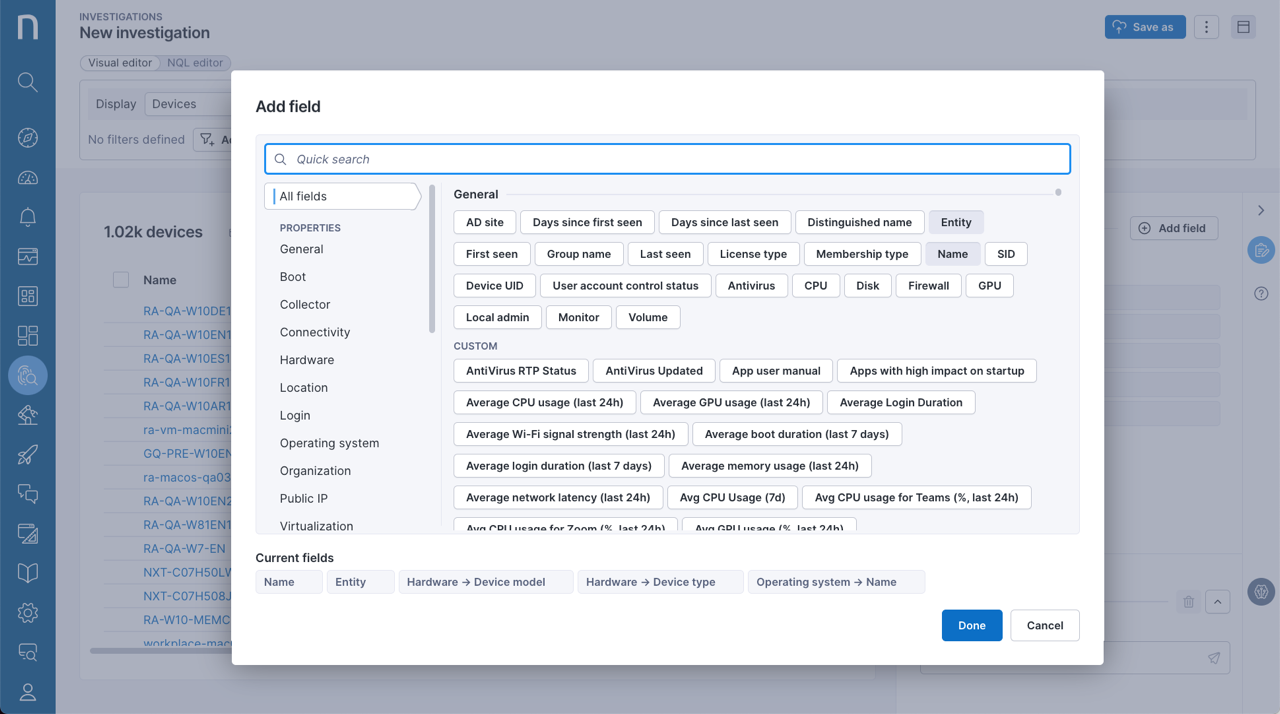The image size is (1280, 714).
Task: Add the License type field
Action: (754, 254)
